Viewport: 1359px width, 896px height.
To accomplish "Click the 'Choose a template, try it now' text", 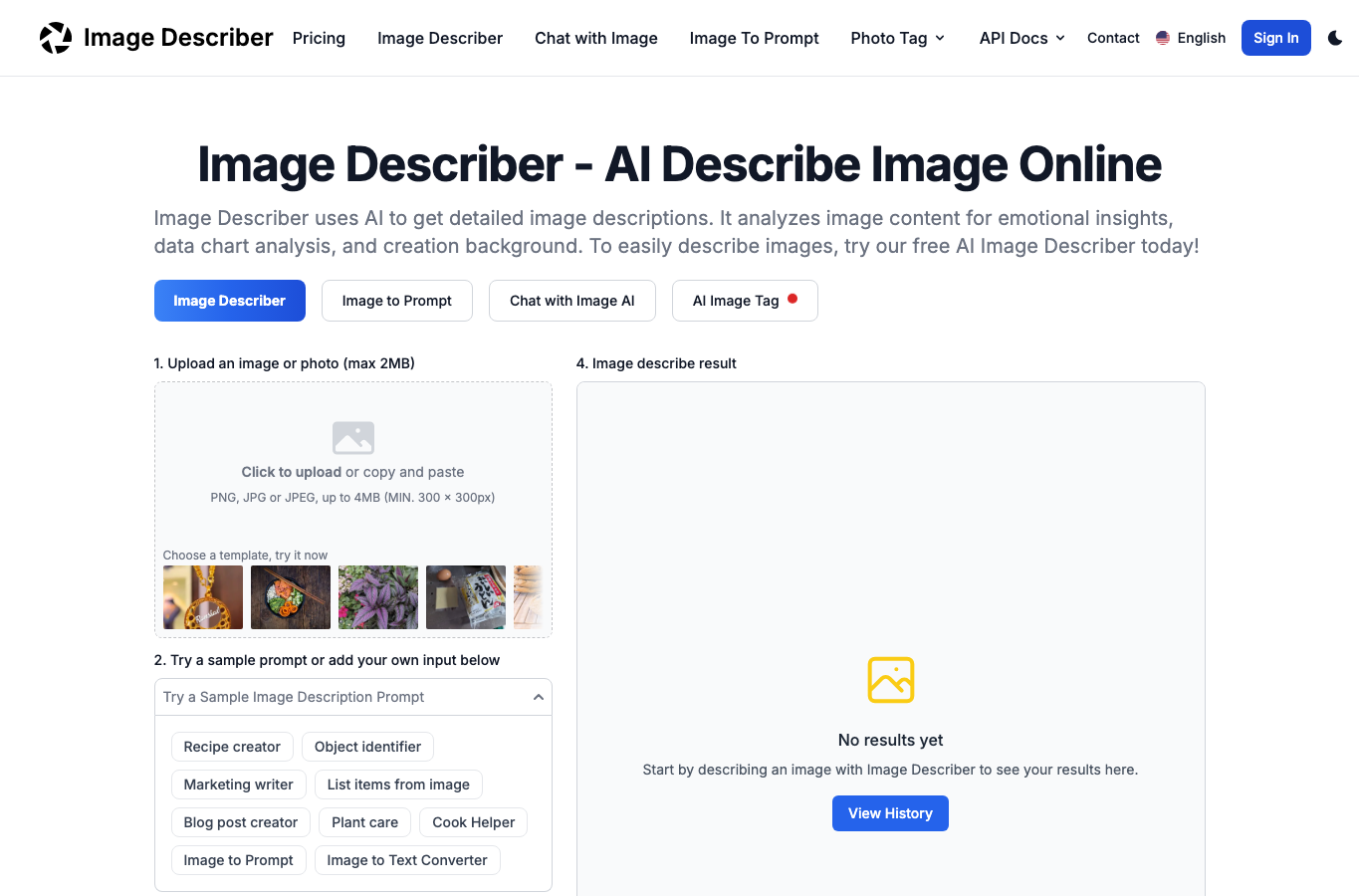I will tap(245, 556).
